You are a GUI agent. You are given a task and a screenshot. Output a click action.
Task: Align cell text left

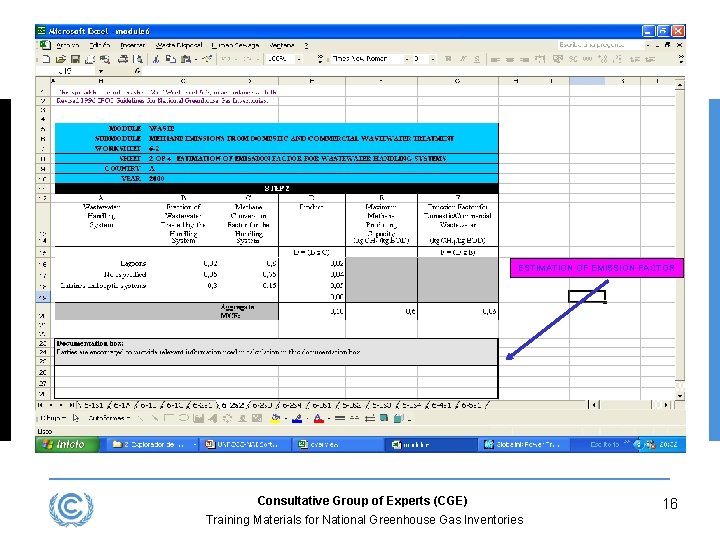(495, 59)
